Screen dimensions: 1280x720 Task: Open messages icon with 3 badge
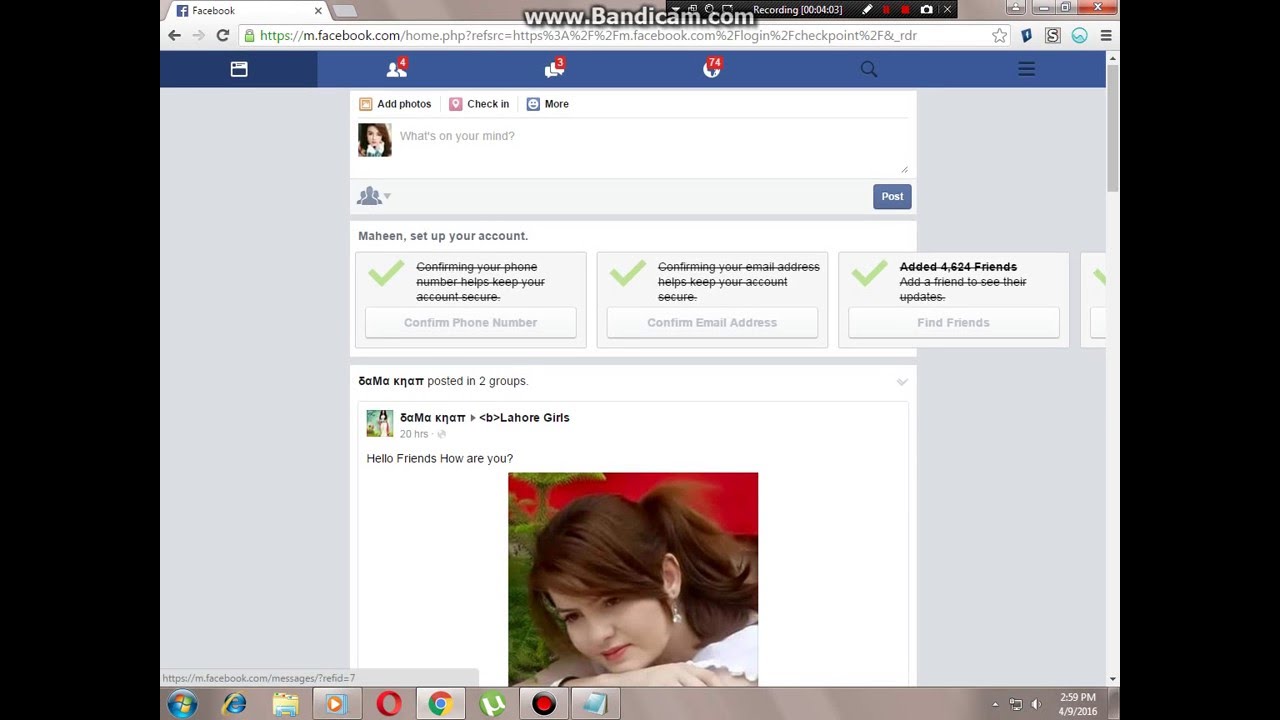click(554, 69)
